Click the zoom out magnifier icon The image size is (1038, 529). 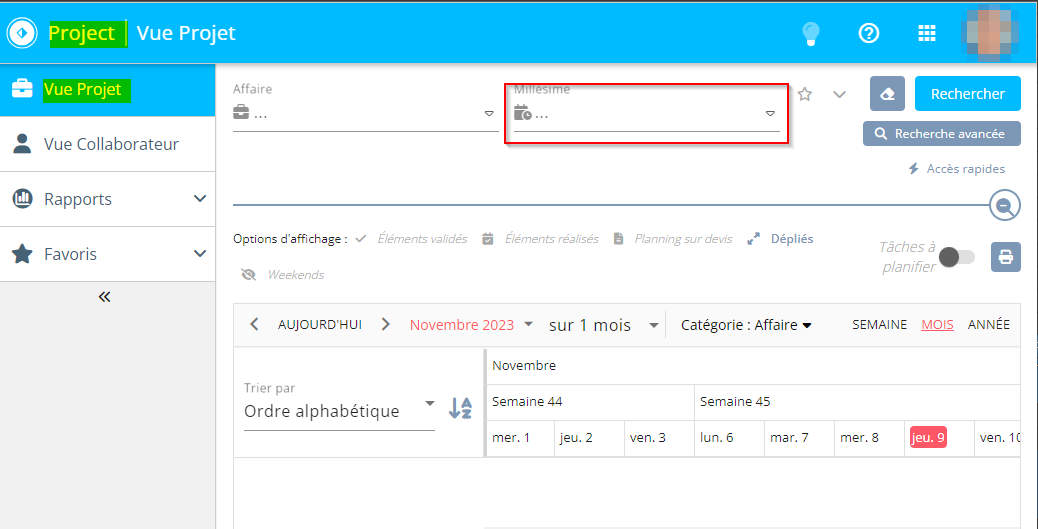pos(1004,205)
